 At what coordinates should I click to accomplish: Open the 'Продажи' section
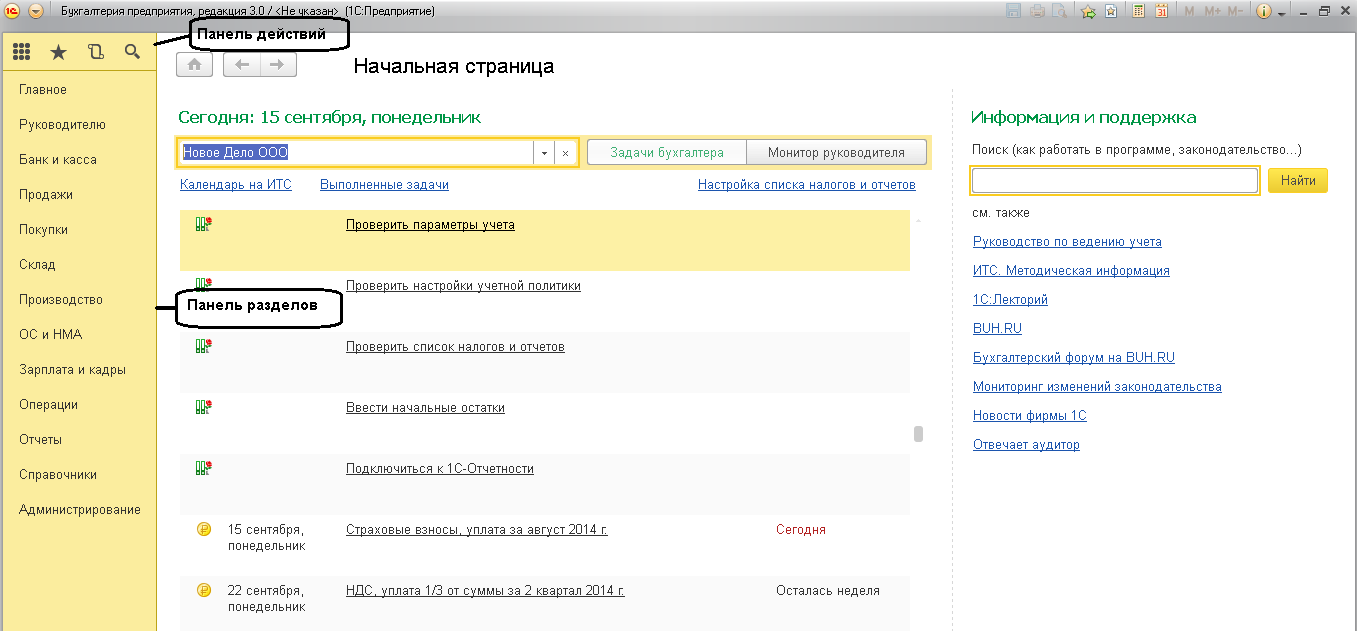click(46, 195)
